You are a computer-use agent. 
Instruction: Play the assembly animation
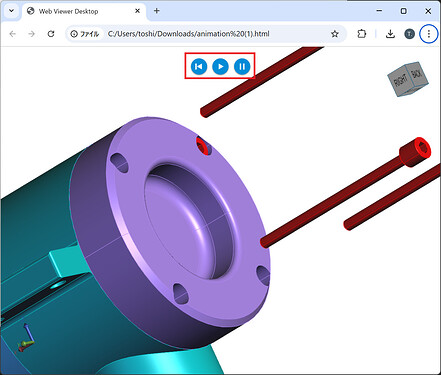[220, 66]
